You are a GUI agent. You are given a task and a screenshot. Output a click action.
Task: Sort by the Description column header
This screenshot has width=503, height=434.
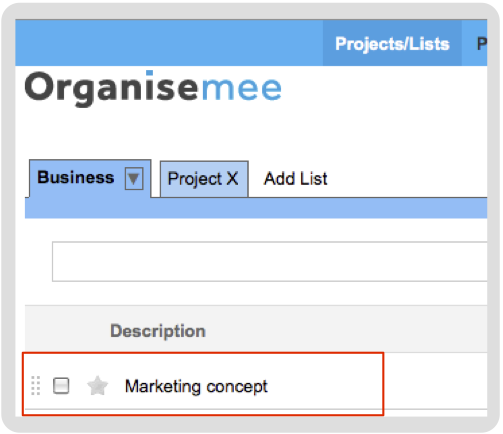pos(158,331)
